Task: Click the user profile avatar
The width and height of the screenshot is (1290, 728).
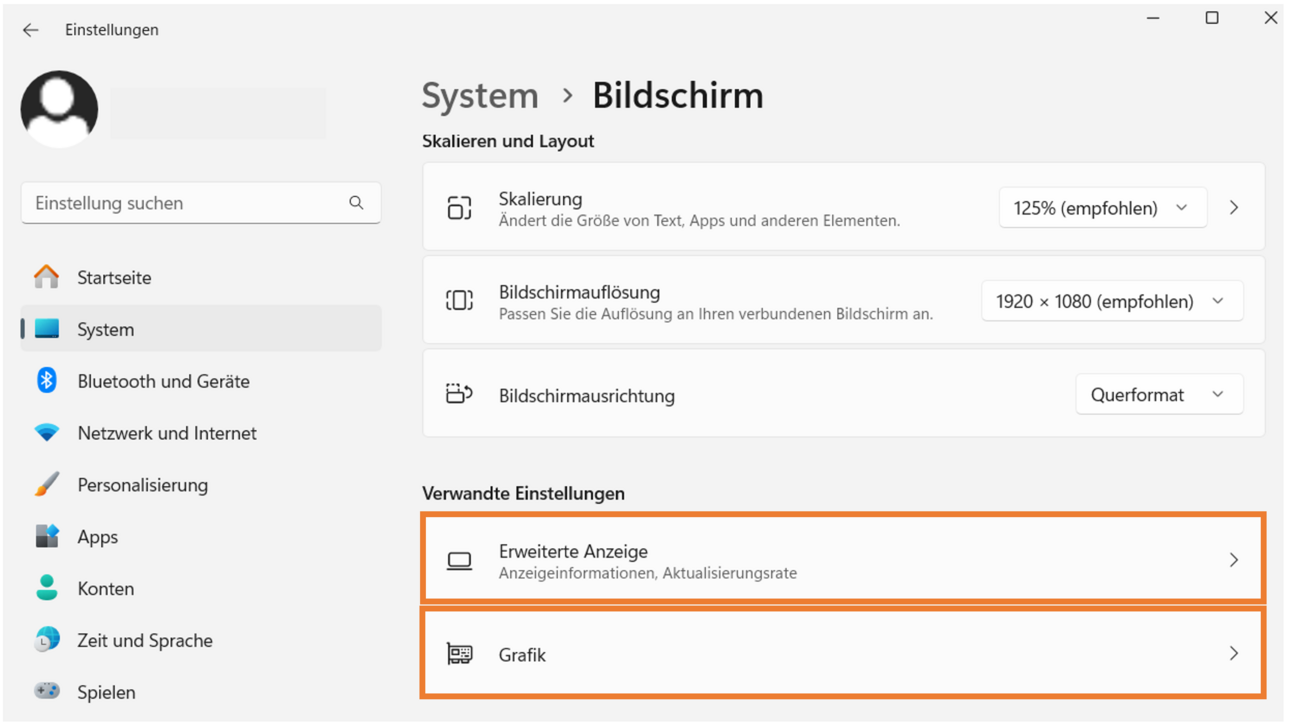Action: tap(59, 109)
